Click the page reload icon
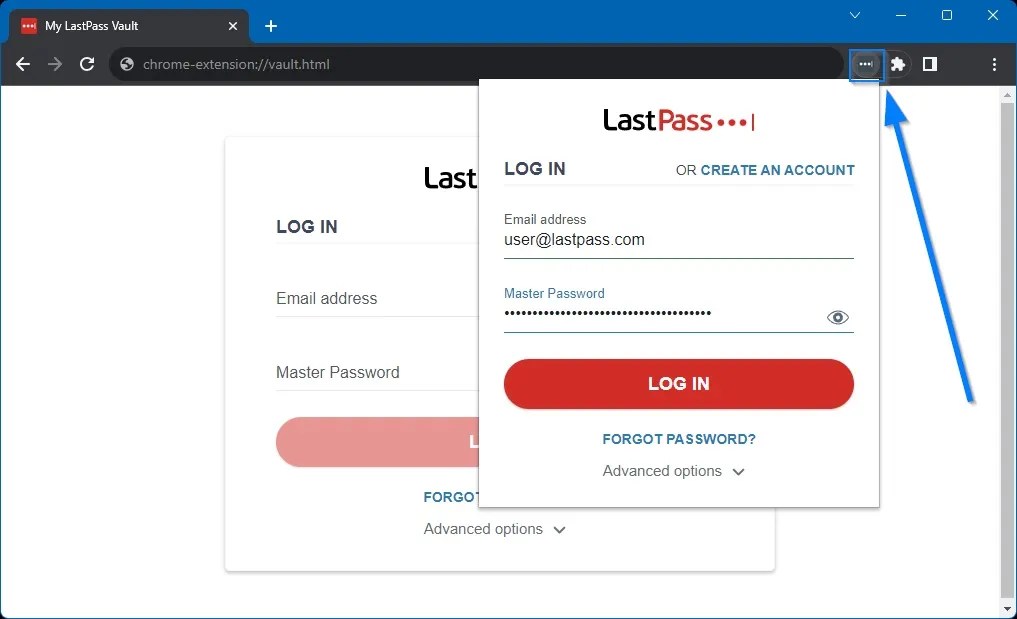The height and width of the screenshot is (619, 1017). [x=86, y=64]
